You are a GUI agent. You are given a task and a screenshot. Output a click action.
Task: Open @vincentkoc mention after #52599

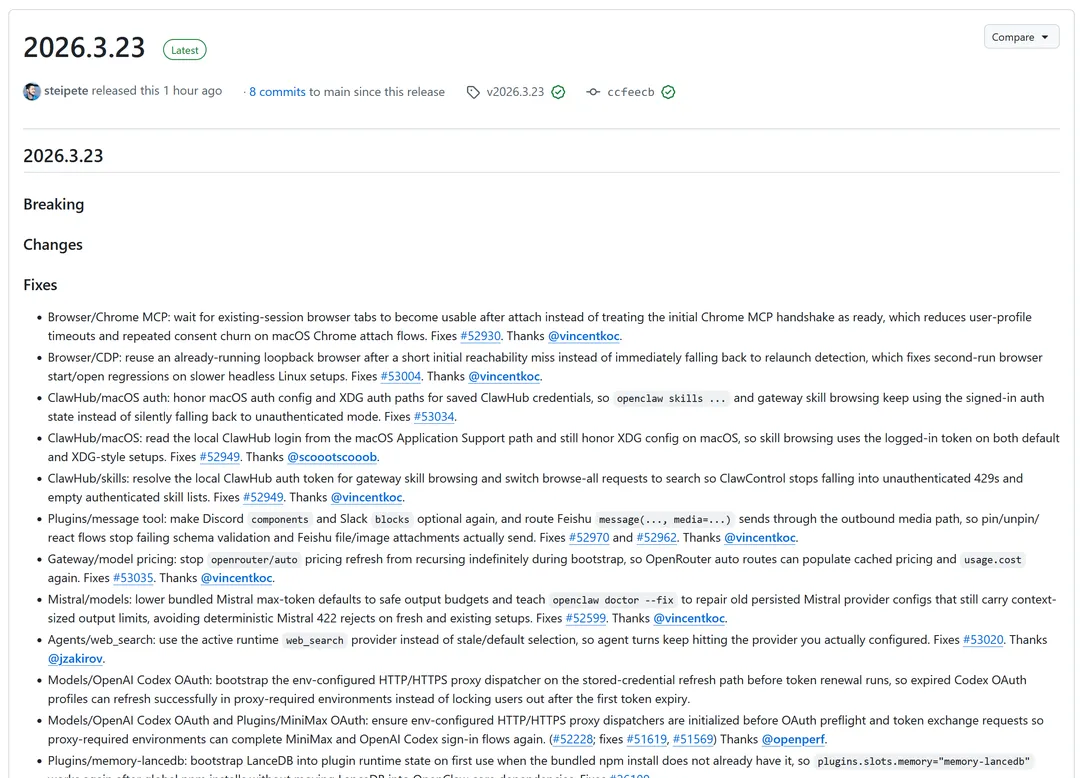[689, 618]
